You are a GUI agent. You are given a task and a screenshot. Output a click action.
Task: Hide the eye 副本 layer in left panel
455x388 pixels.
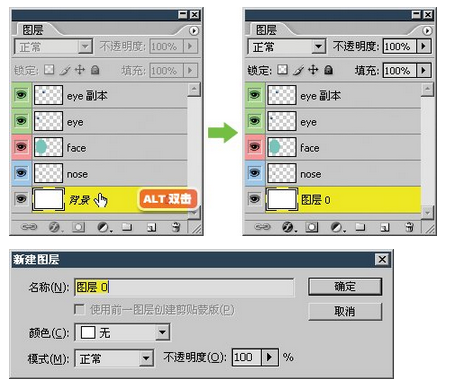[x=21, y=95]
